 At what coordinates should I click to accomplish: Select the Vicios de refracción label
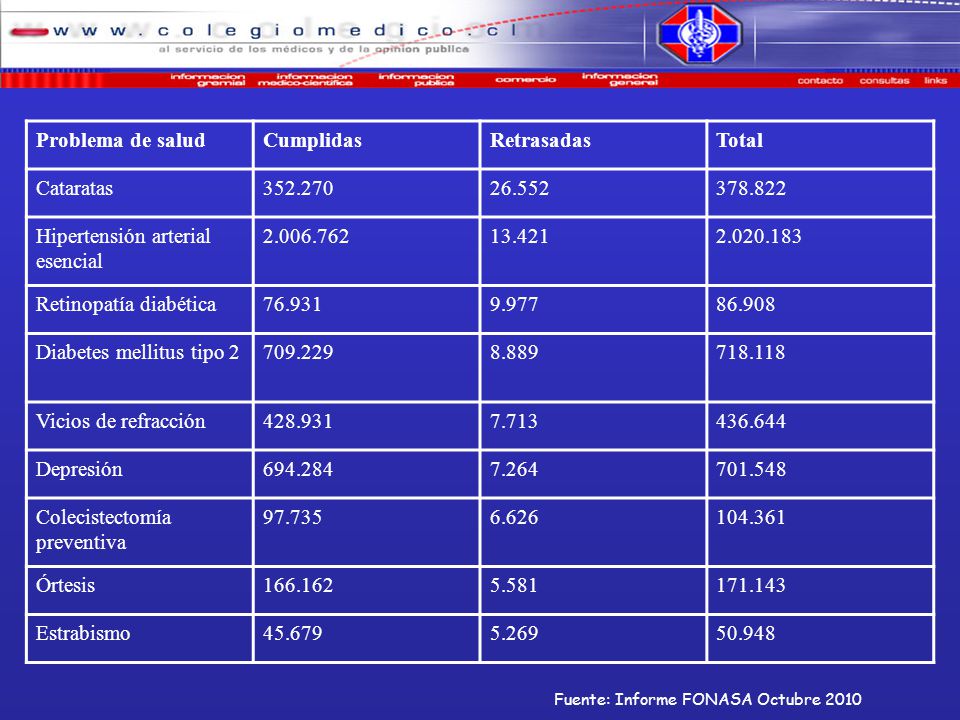coord(121,421)
